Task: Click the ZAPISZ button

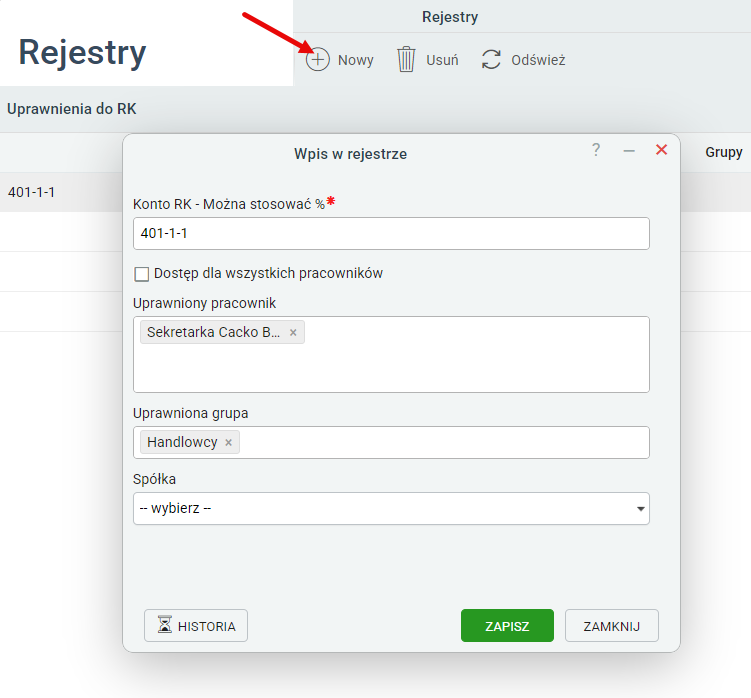Action: pos(507,626)
